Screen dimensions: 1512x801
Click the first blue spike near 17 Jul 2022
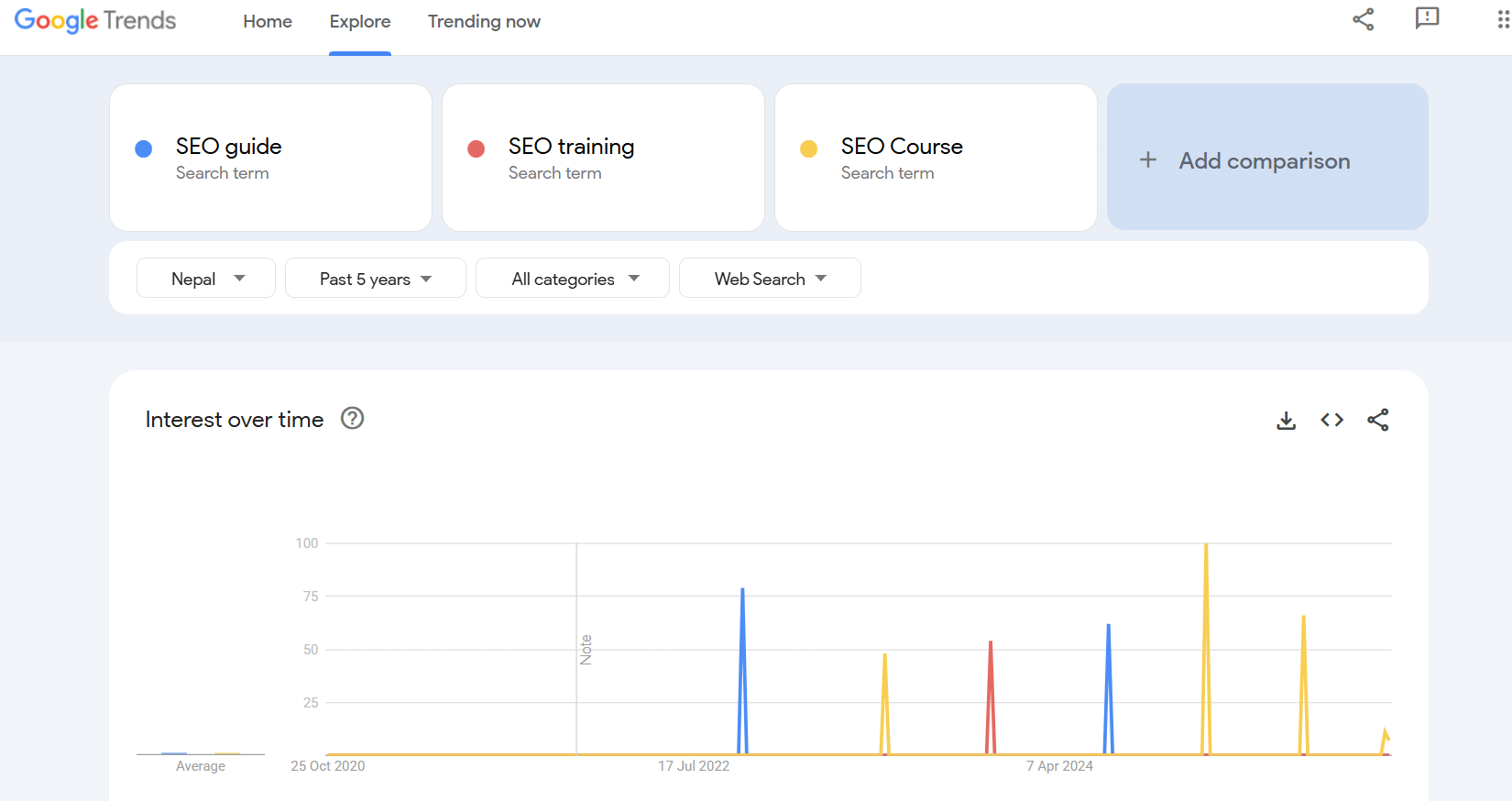click(742, 671)
